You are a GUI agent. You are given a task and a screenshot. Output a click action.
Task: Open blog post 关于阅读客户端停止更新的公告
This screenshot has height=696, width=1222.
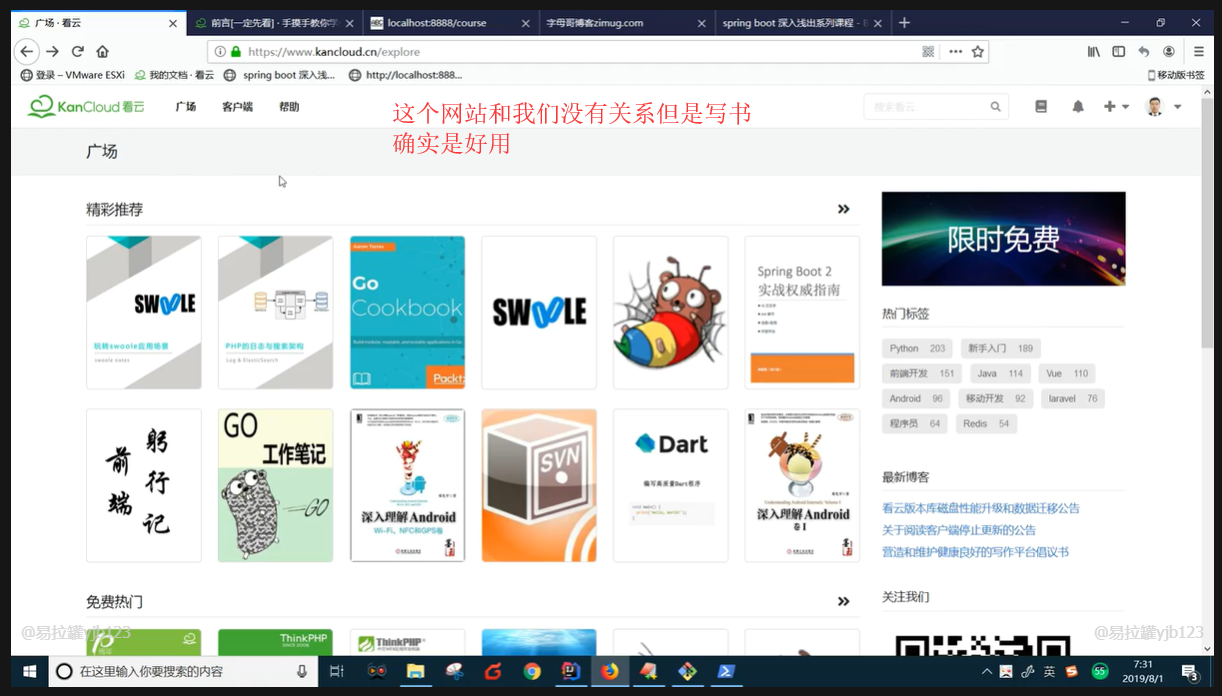click(959, 530)
